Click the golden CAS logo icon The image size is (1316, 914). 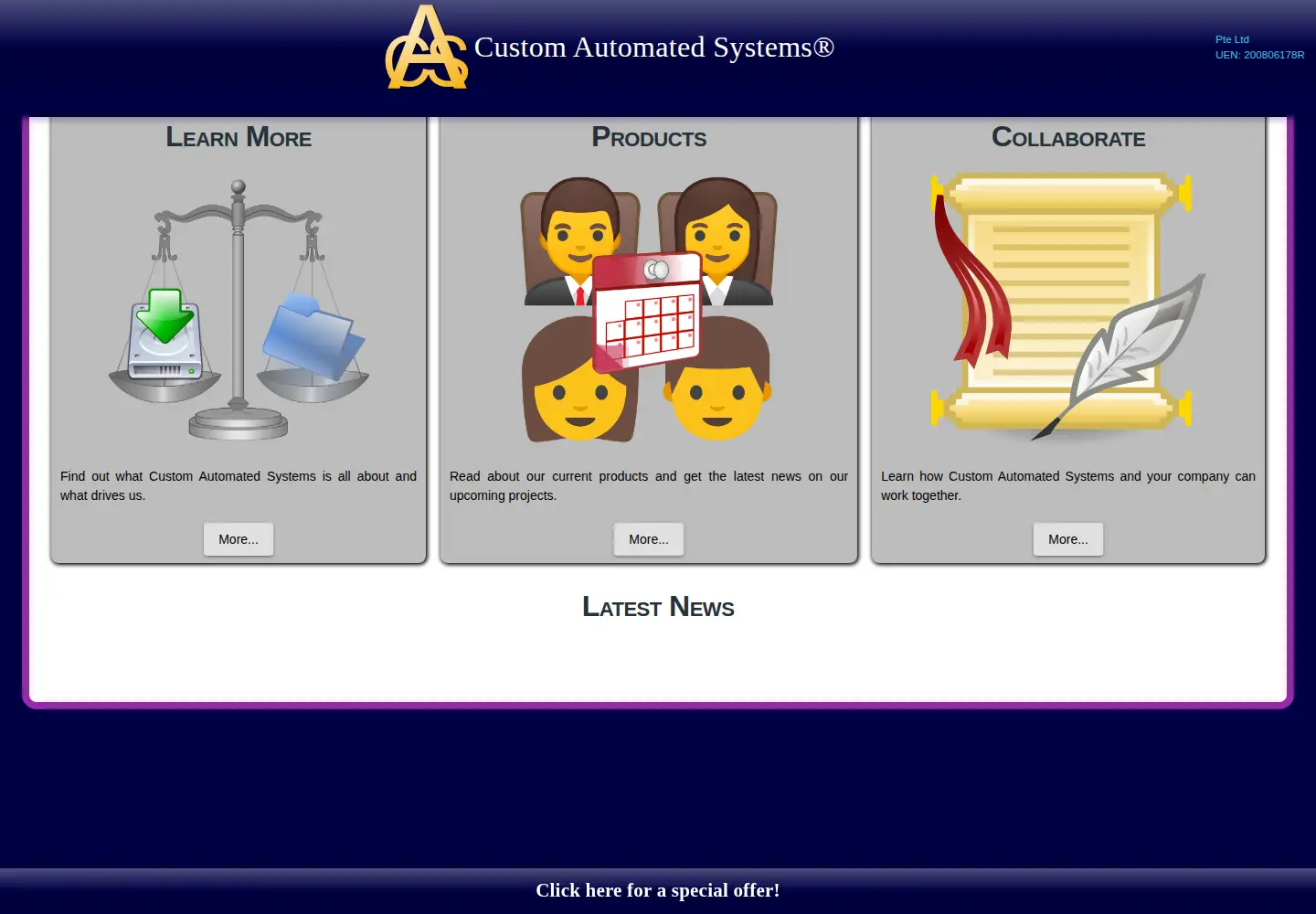[427, 48]
